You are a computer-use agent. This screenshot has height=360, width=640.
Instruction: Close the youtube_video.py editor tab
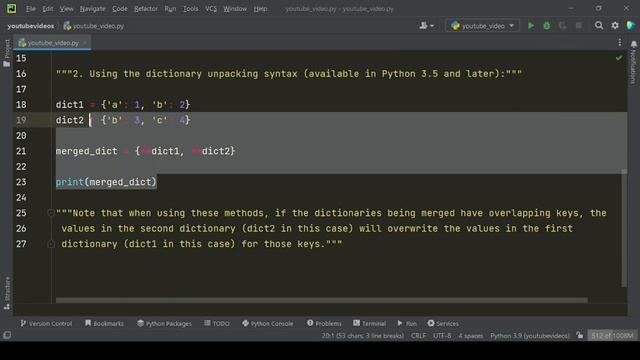coord(85,42)
